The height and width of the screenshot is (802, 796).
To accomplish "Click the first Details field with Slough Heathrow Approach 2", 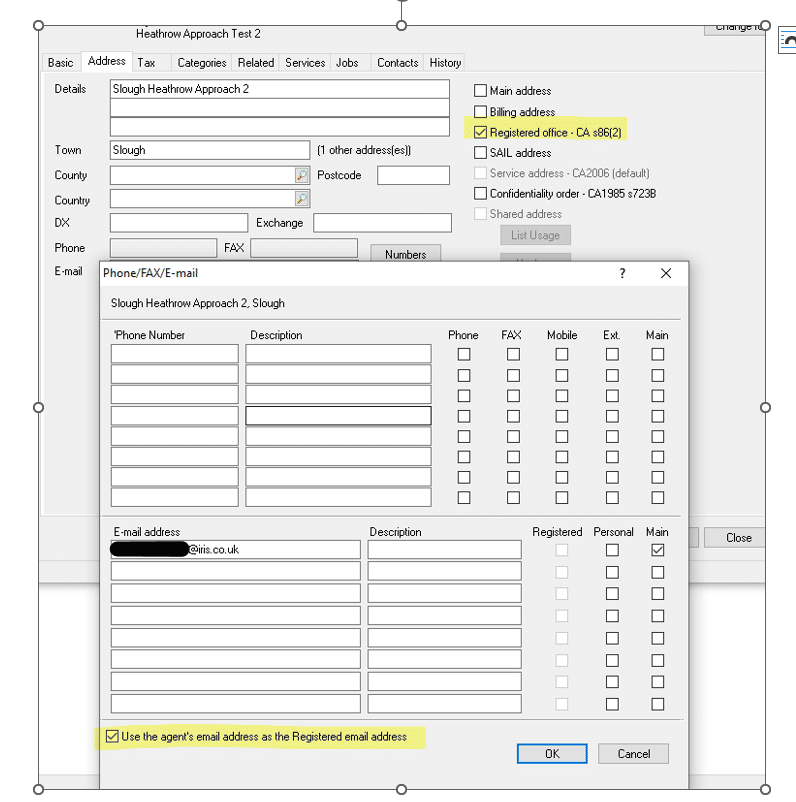I will [280, 89].
